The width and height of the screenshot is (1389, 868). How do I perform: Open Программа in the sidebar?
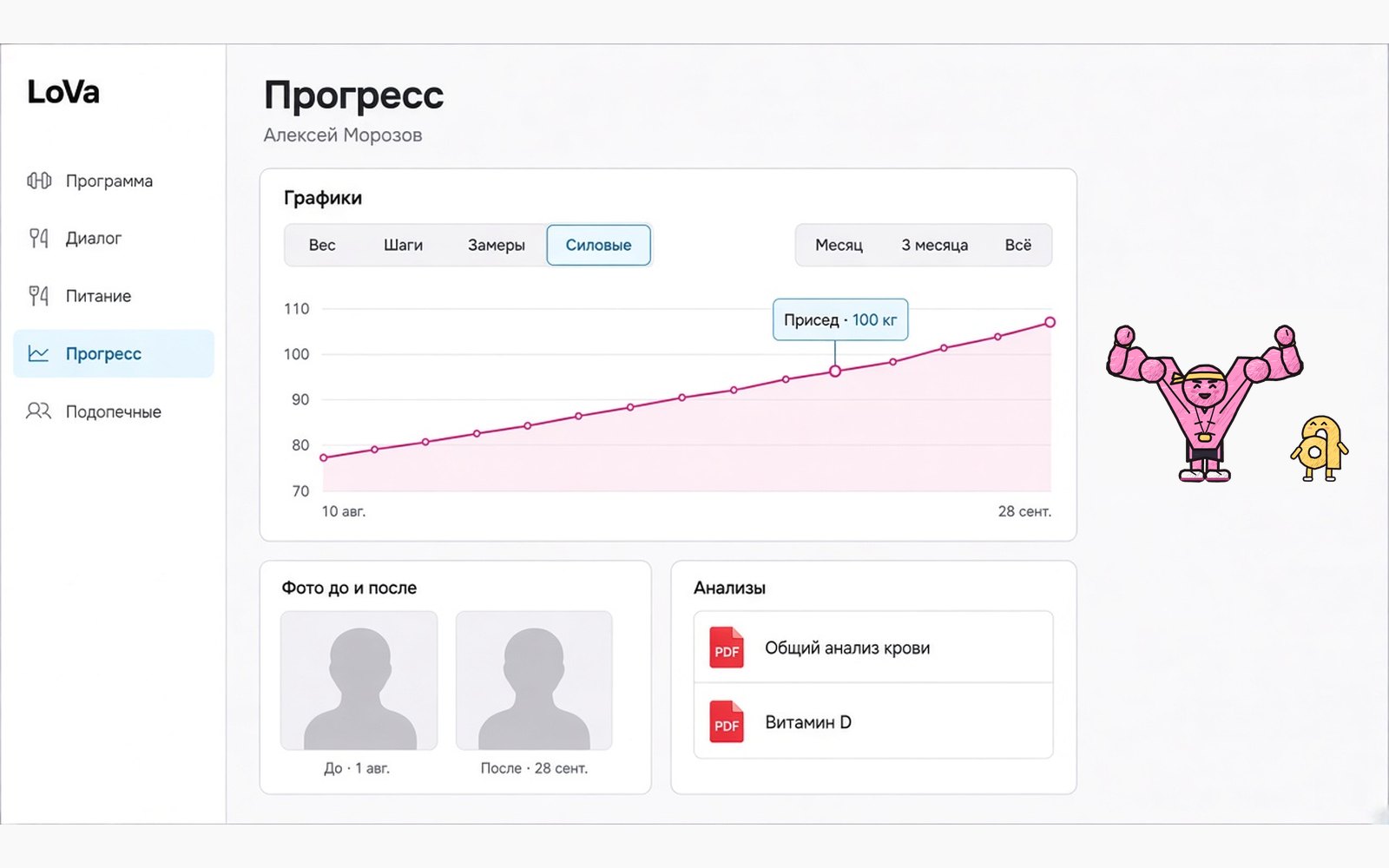click(114, 181)
